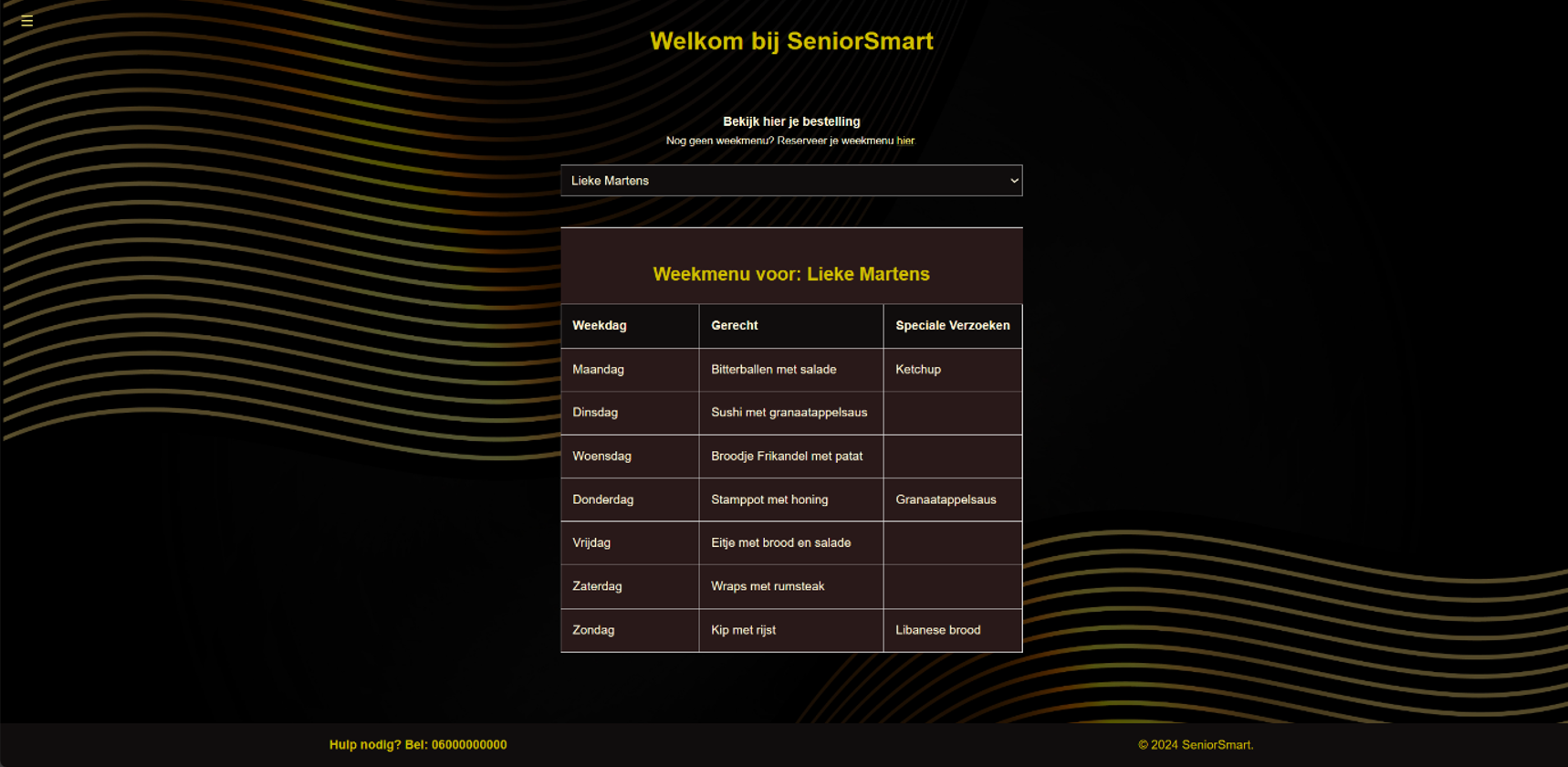Click the Wraps met rumsteak dish
Viewport: 1568px width, 767px height.
click(x=768, y=586)
